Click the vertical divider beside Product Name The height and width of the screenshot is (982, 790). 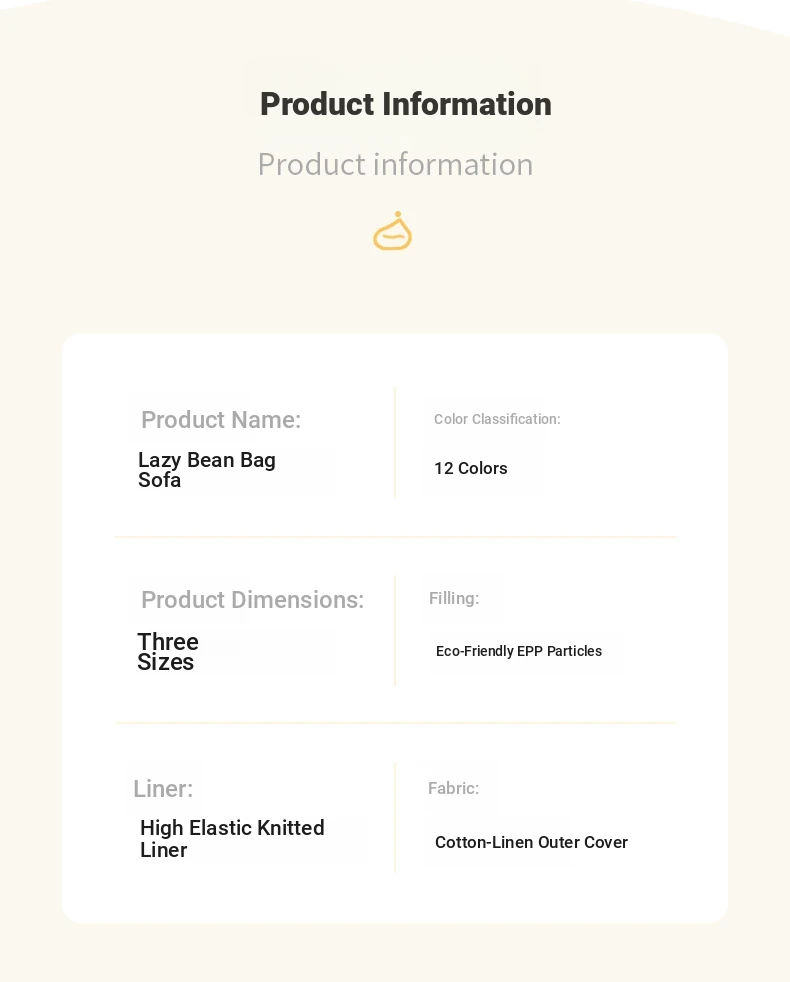pos(395,442)
